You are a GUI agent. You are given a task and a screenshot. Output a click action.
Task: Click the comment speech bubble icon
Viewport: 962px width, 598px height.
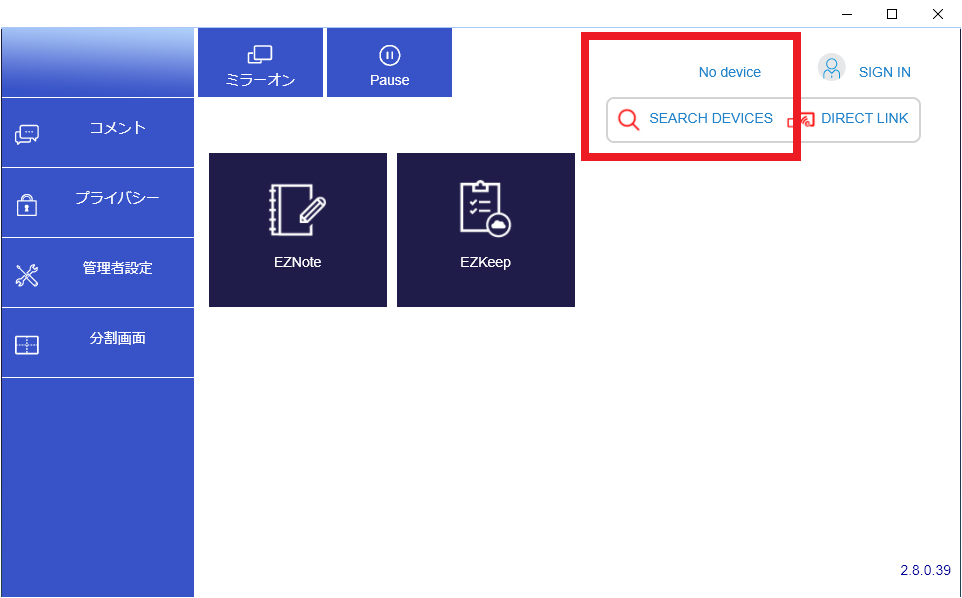pyautogui.click(x=27, y=135)
